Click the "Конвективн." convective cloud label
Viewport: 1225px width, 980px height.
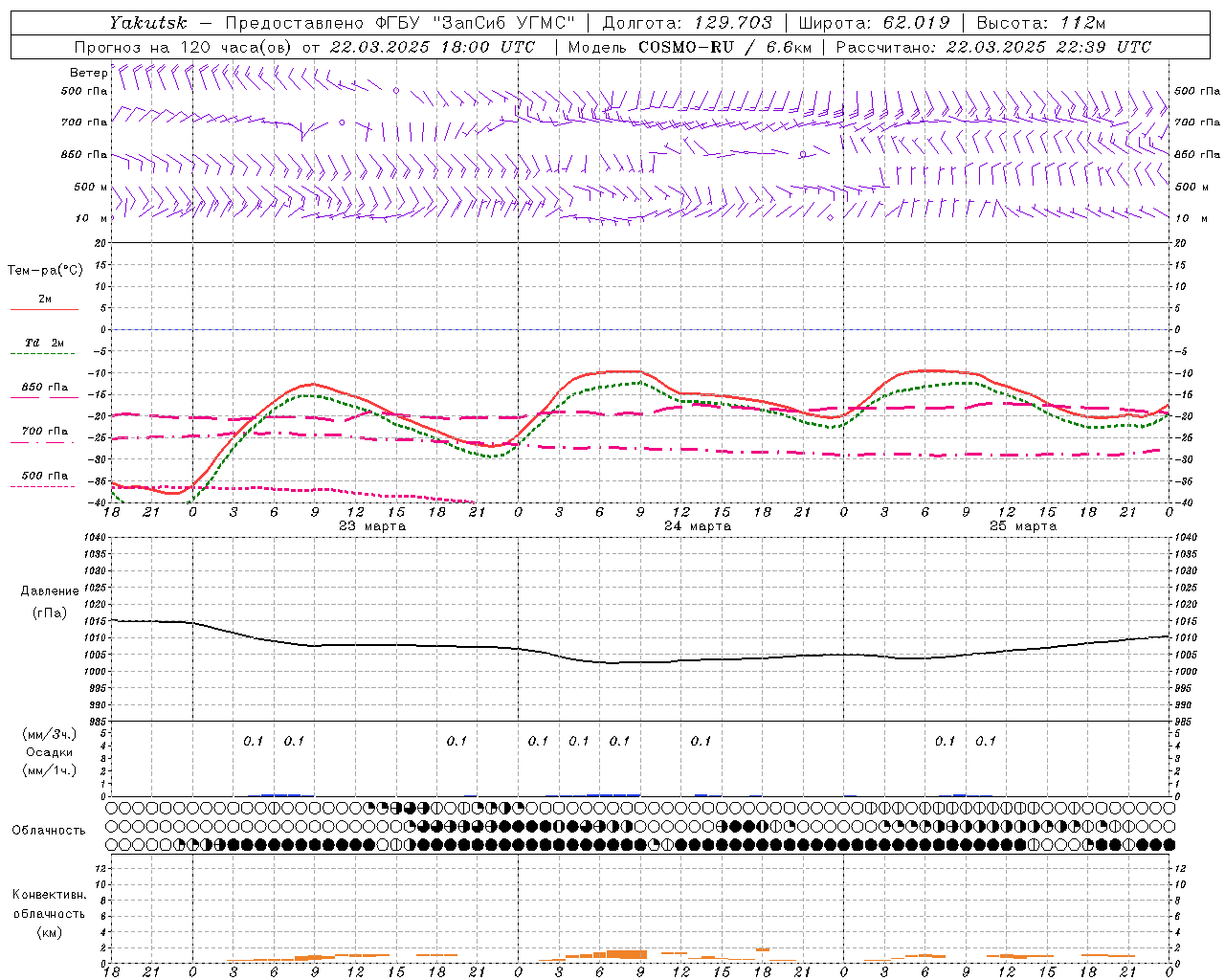pos(49,895)
